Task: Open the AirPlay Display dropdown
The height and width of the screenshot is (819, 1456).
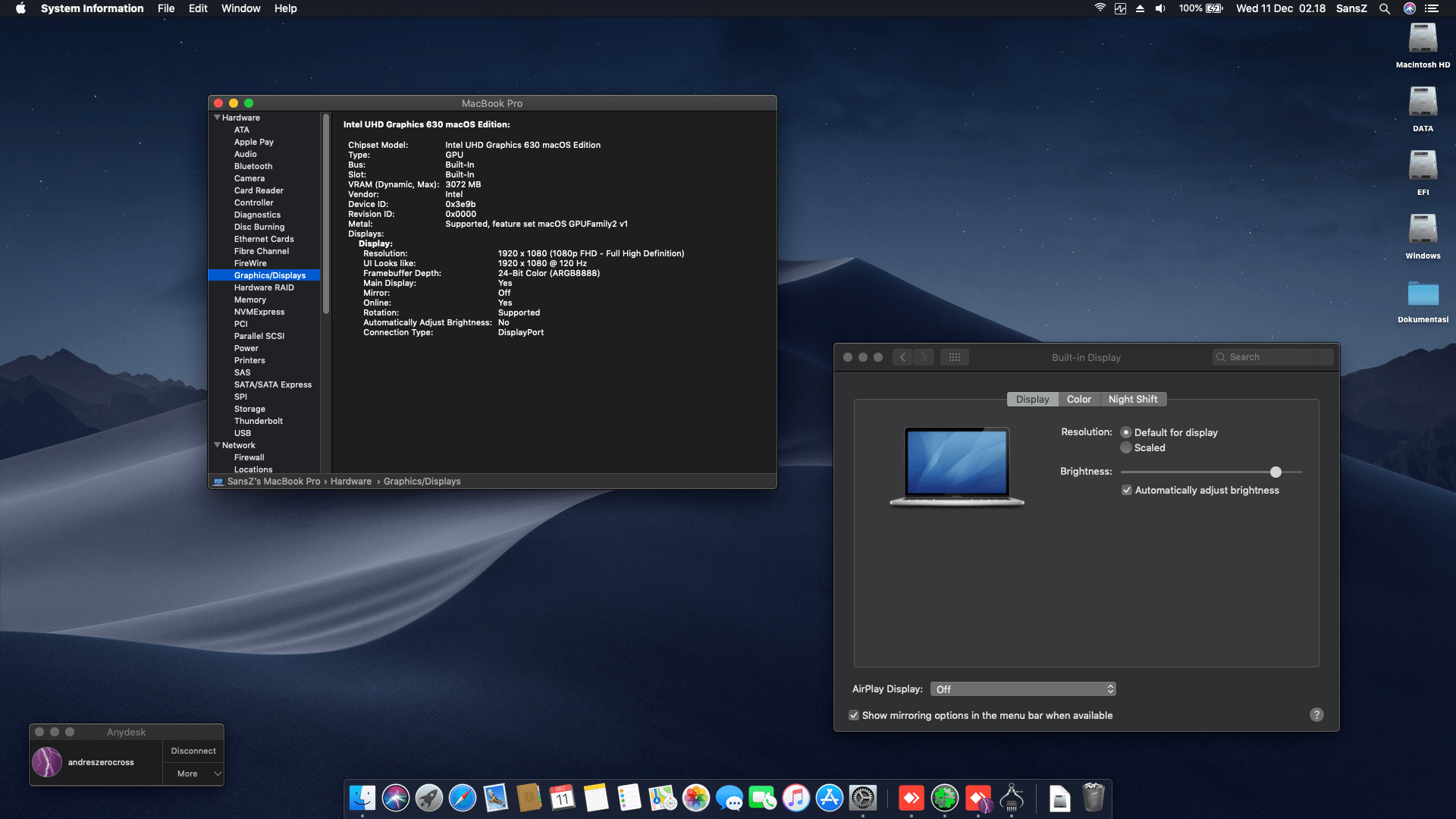Action: [1023, 689]
